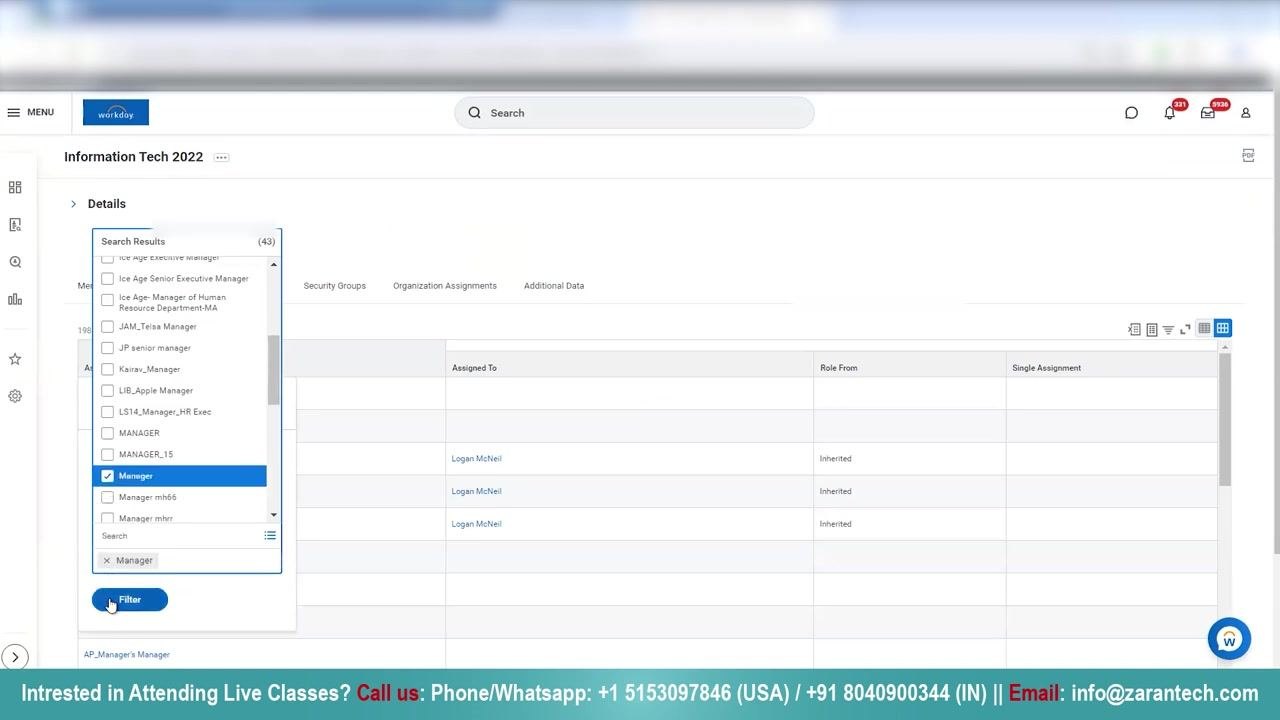Click the results list scroll-down arrow
This screenshot has width=1280, height=720.
273,515
